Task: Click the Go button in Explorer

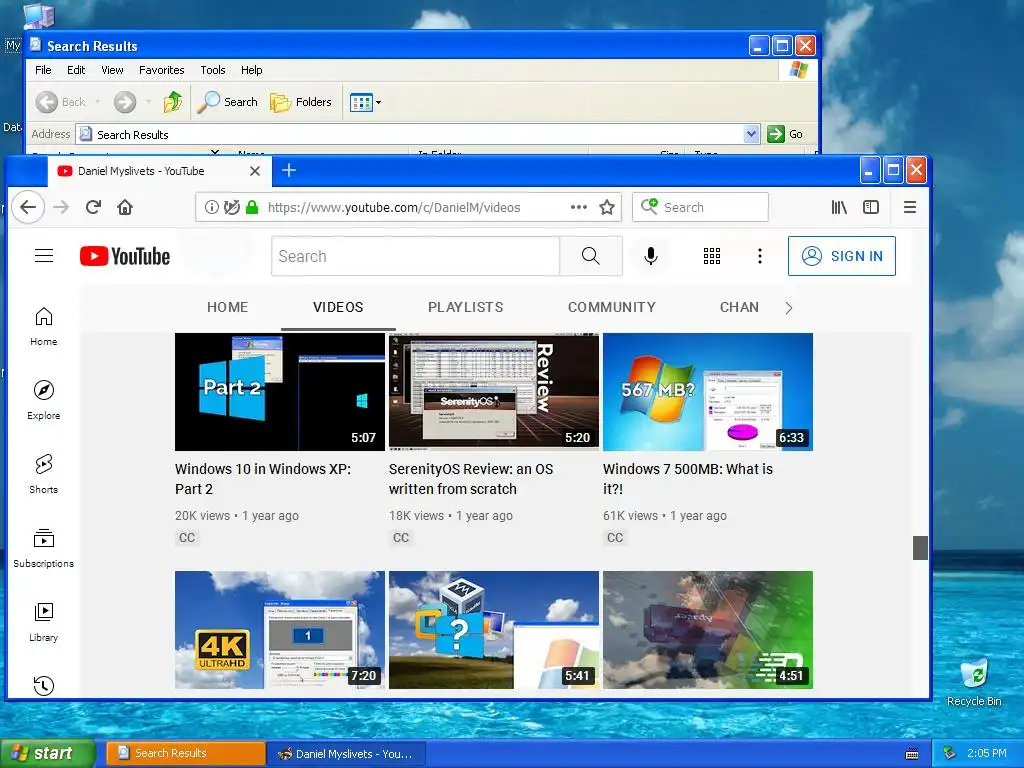Action: tap(785, 134)
